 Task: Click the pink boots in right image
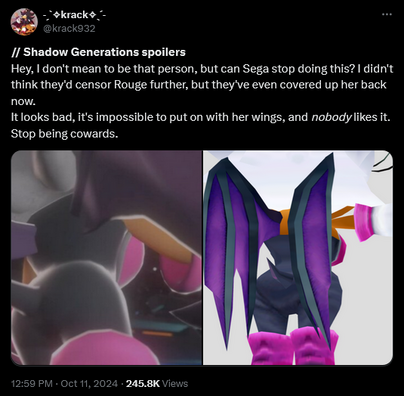pos(293,347)
